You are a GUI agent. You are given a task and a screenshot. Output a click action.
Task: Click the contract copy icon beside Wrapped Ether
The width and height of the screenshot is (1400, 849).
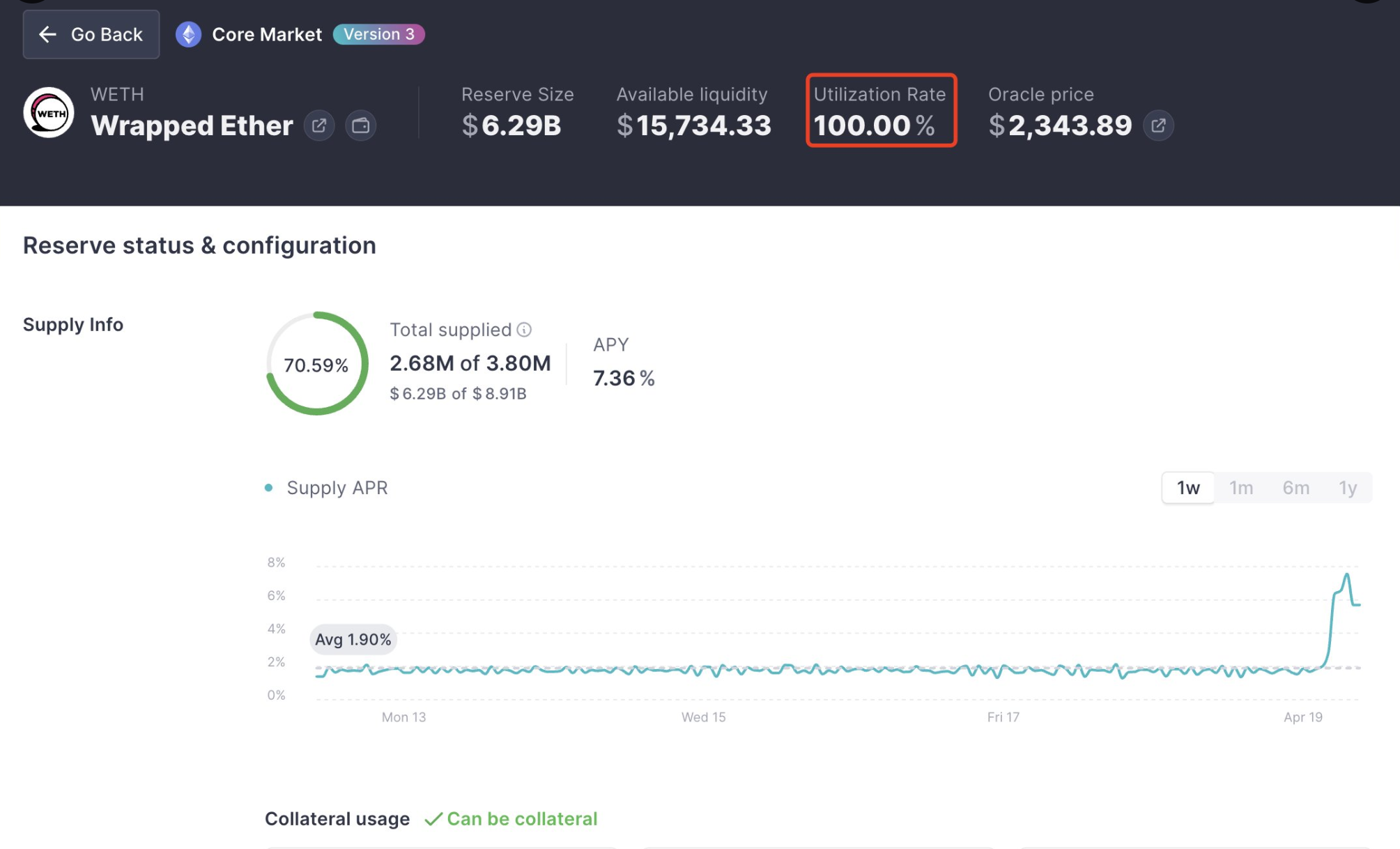click(361, 125)
